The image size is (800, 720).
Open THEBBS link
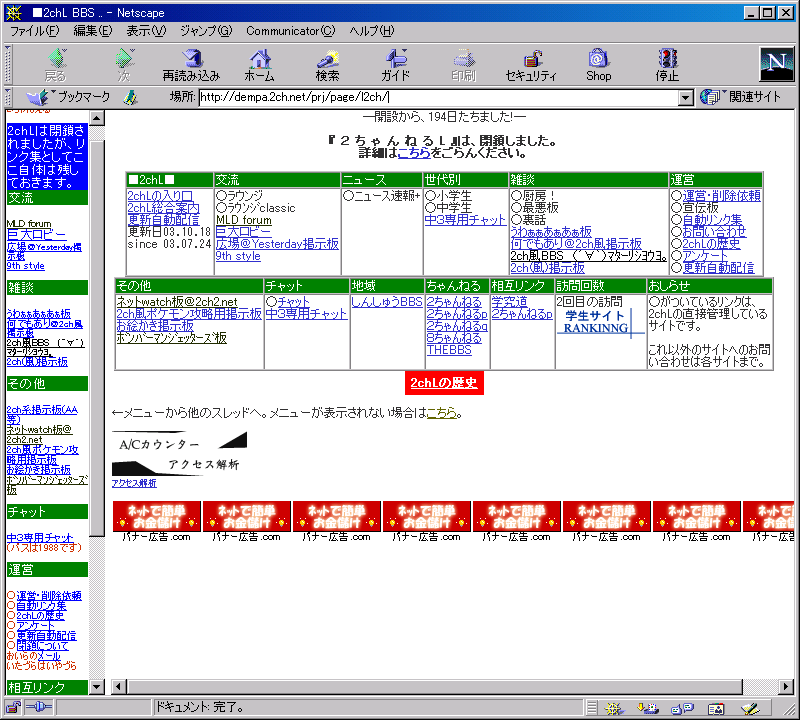[x=449, y=350]
